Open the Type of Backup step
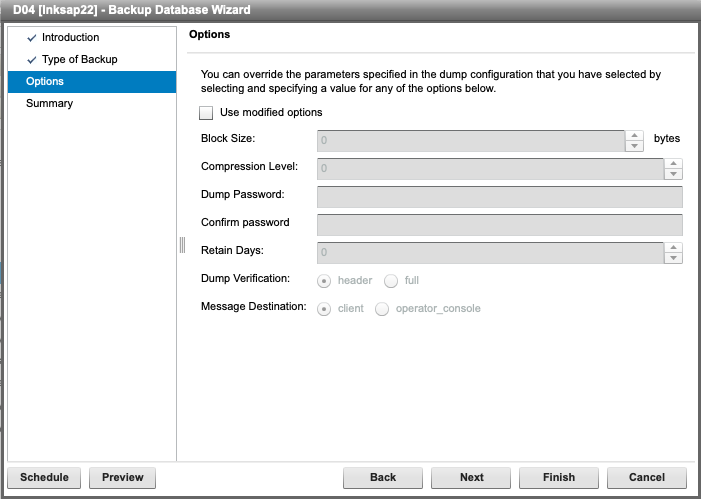 click(x=79, y=60)
